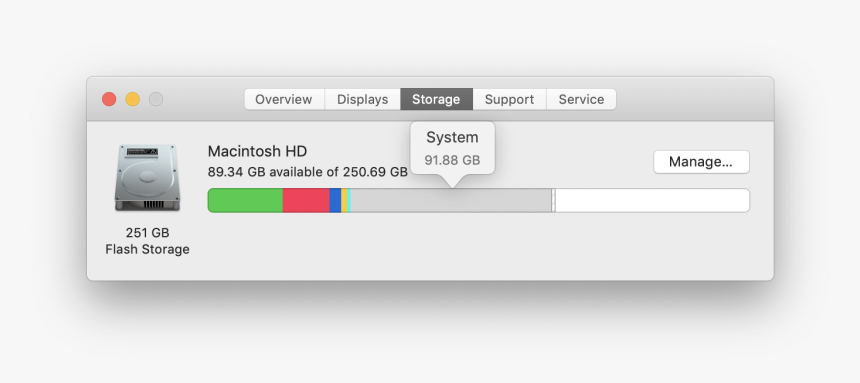Click the thin cyan storage segment

[349, 200]
